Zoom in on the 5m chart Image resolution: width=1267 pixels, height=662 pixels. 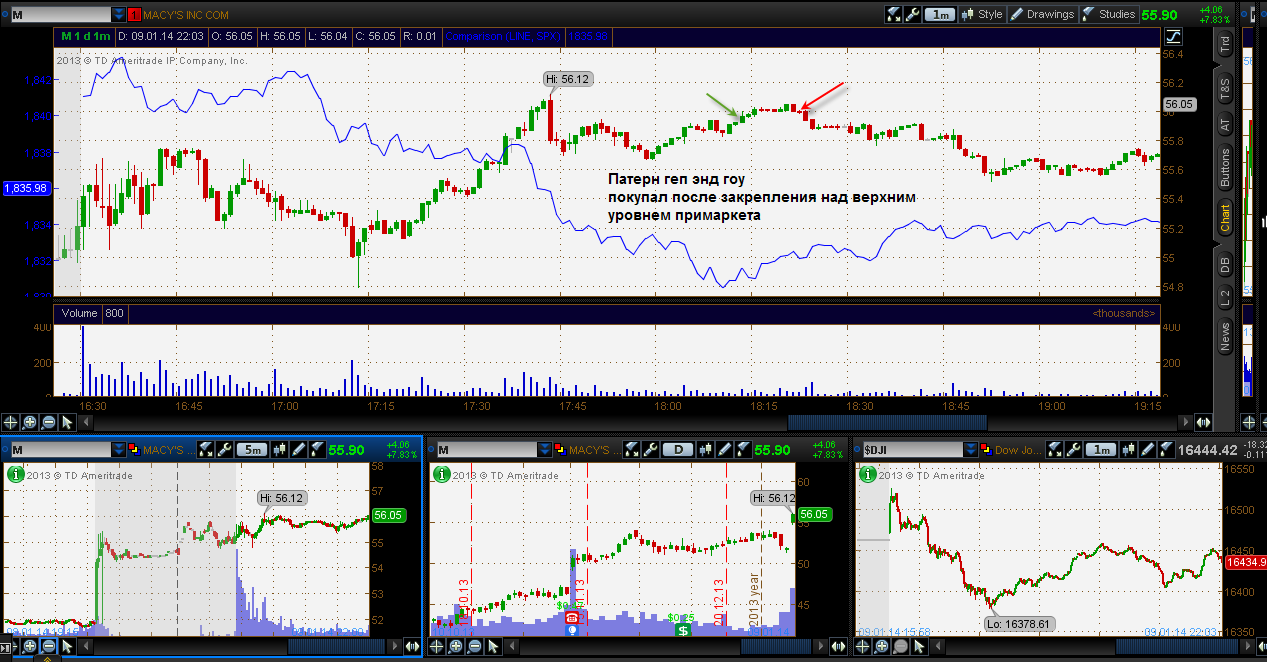30,646
